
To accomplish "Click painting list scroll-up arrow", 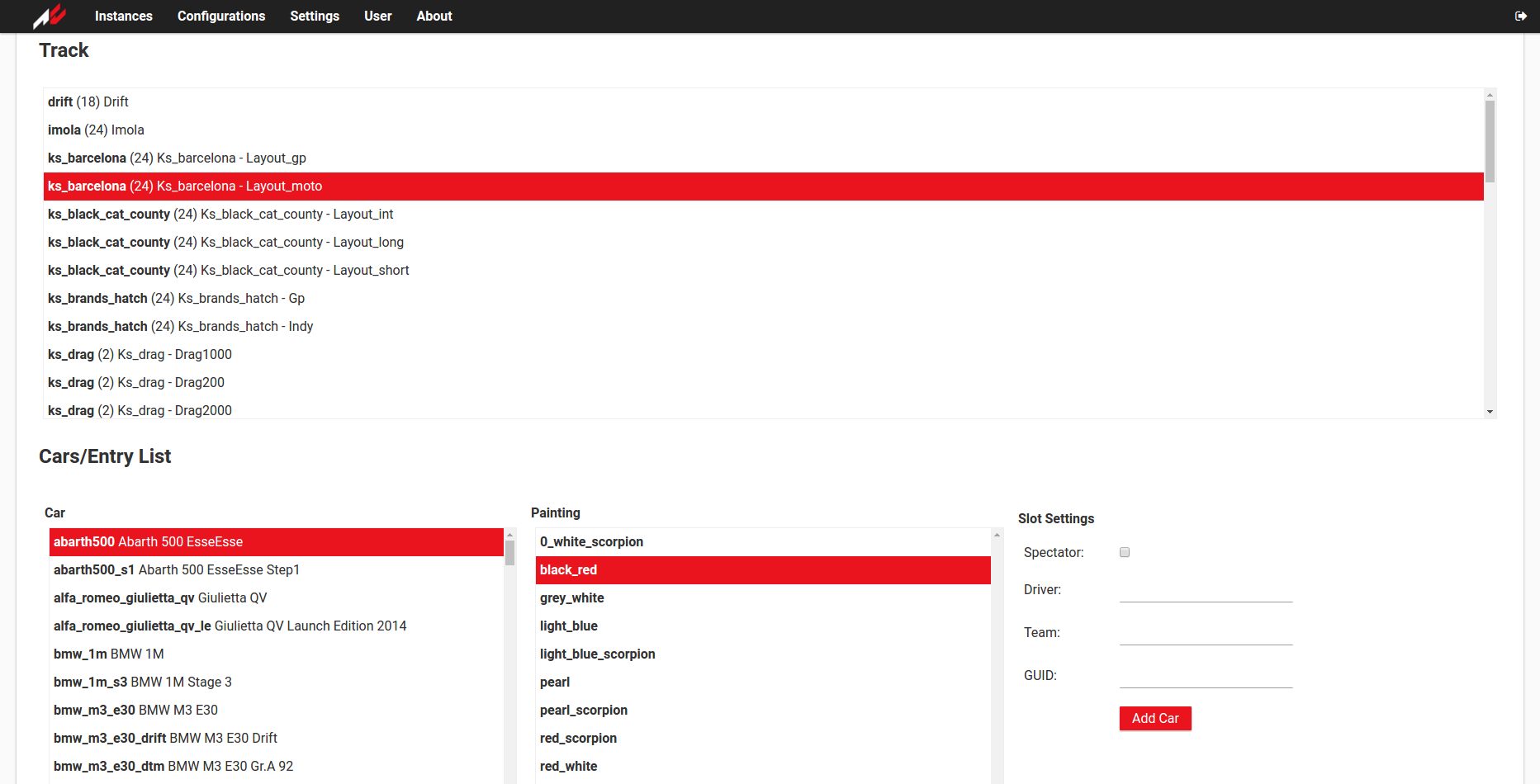I will pos(997,535).
